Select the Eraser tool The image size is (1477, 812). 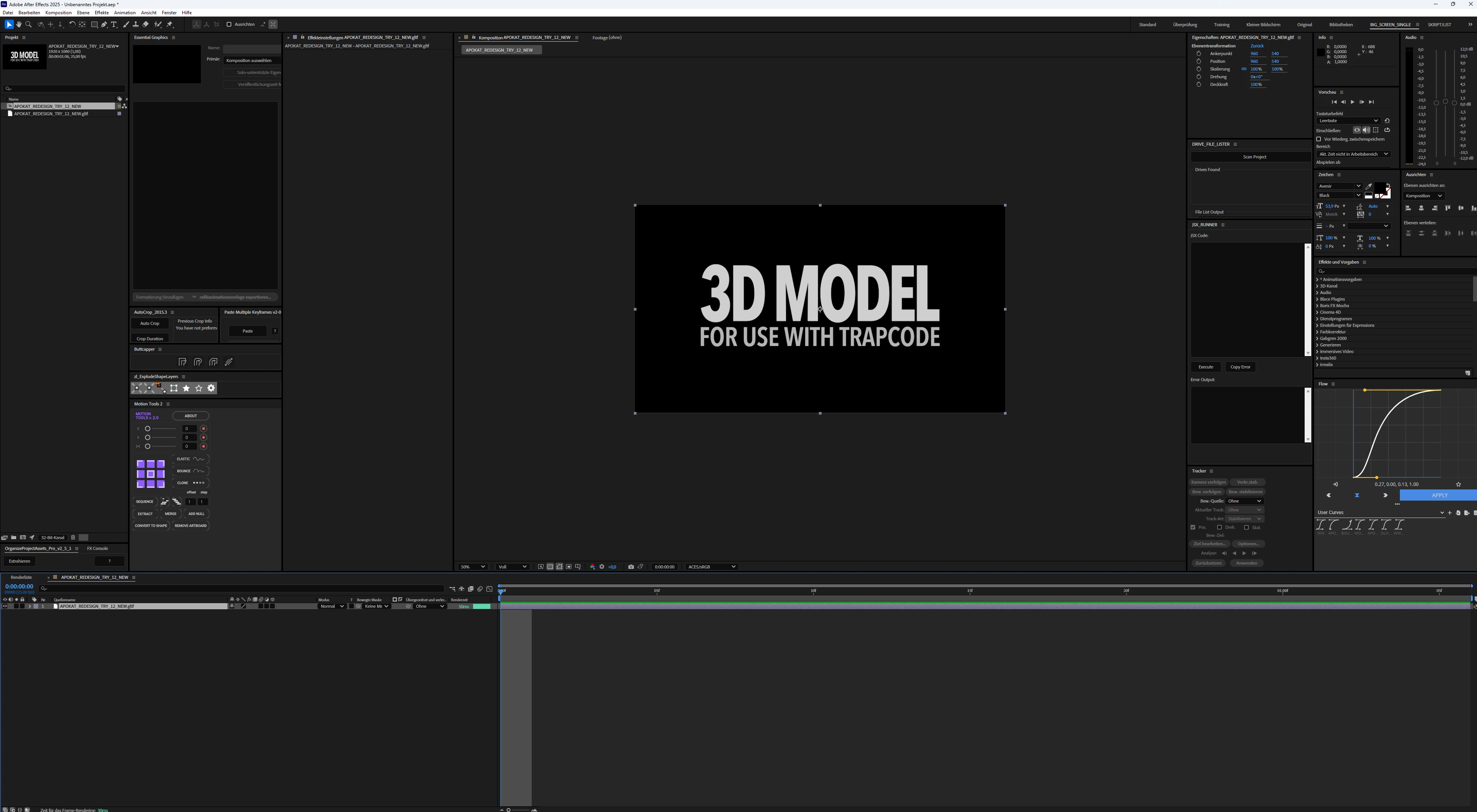(146, 25)
